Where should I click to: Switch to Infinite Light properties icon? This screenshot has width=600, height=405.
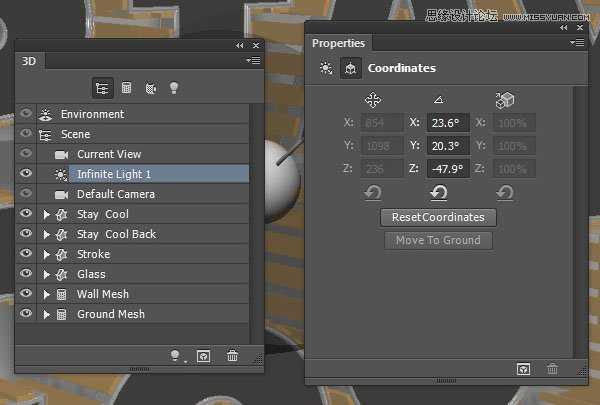[326, 68]
